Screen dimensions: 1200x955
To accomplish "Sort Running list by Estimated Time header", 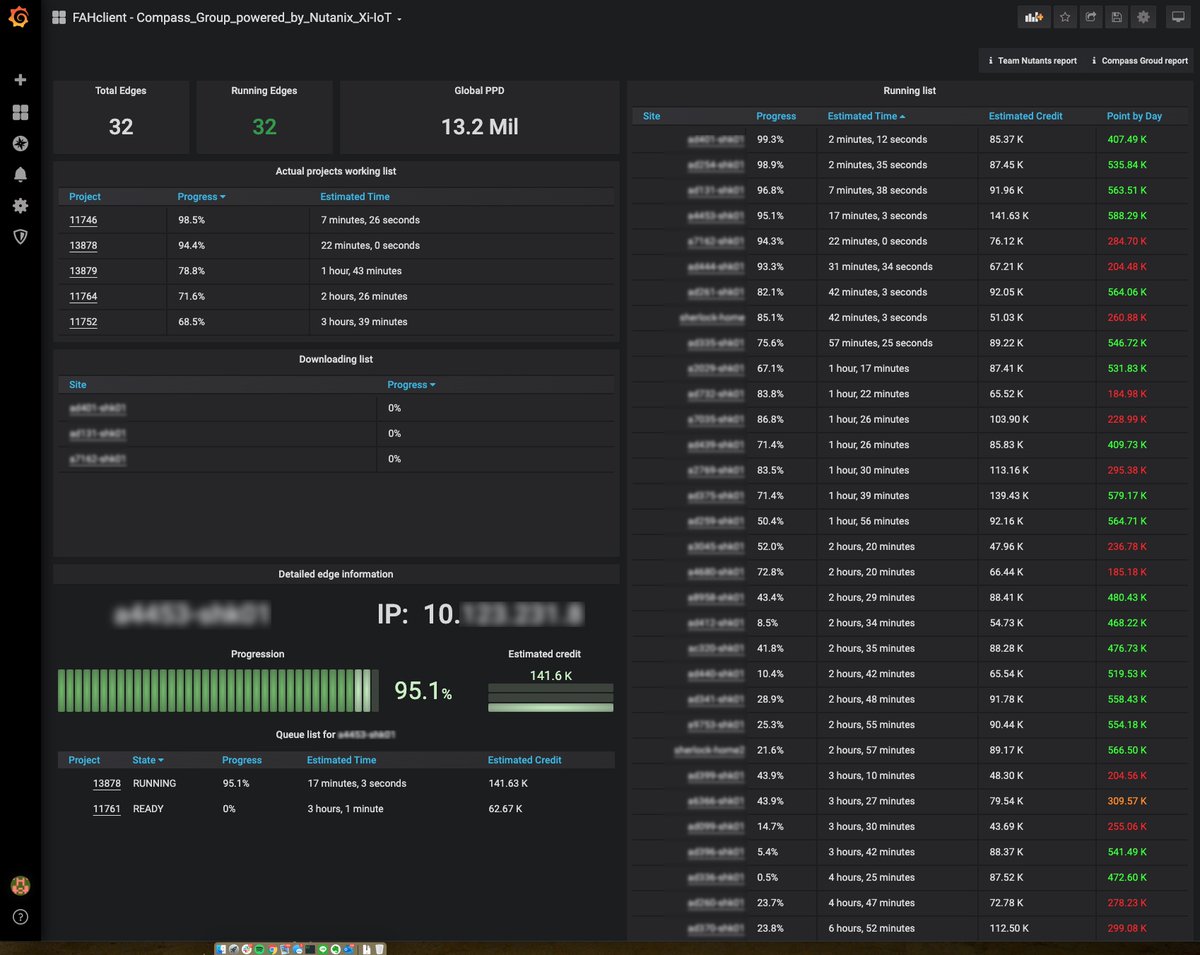I will 866,116.
